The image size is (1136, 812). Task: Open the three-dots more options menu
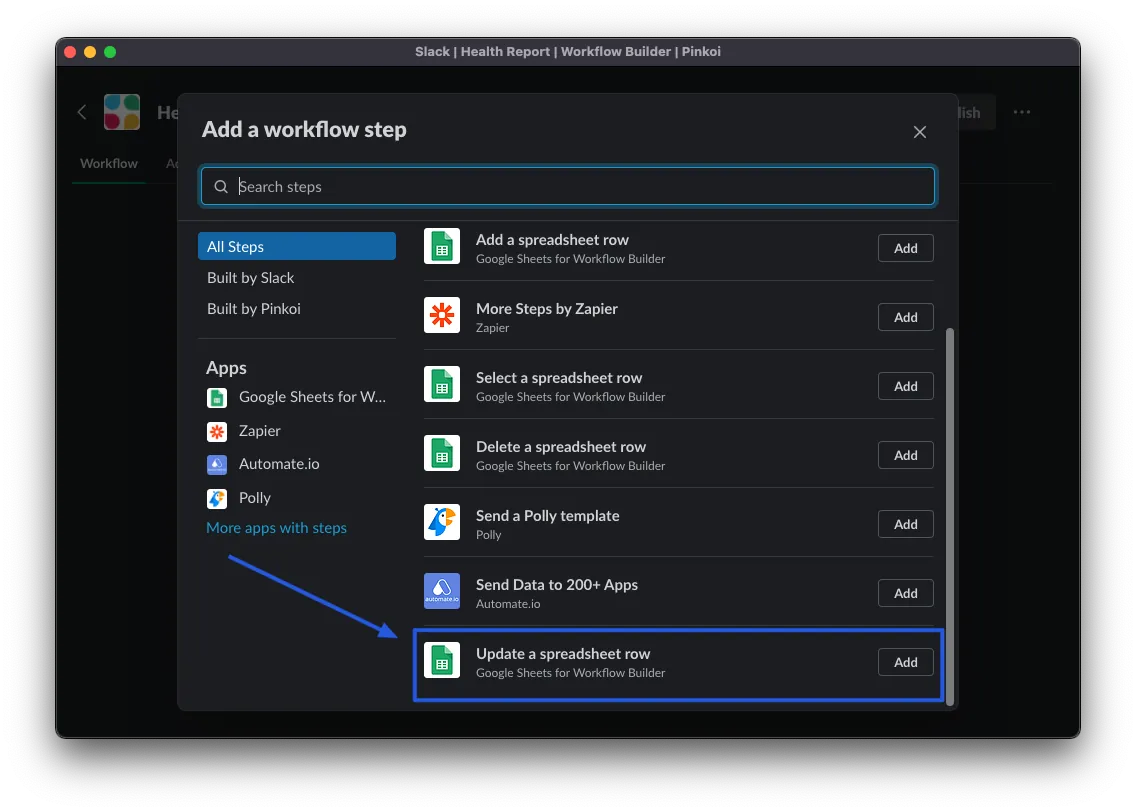1021,113
